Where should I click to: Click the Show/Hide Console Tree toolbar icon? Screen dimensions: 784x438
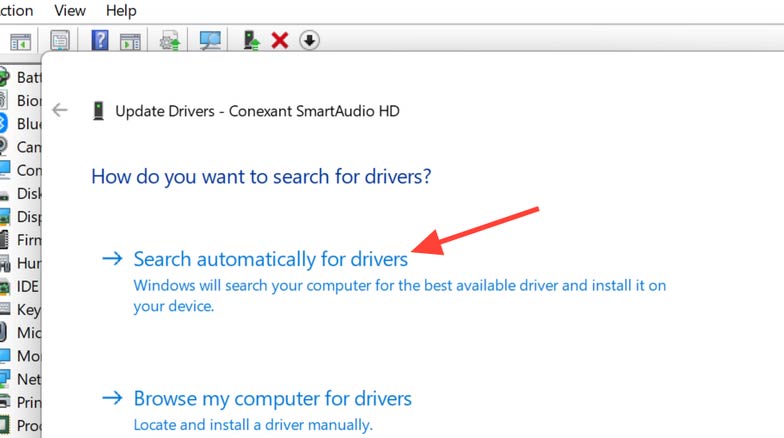[20, 42]
